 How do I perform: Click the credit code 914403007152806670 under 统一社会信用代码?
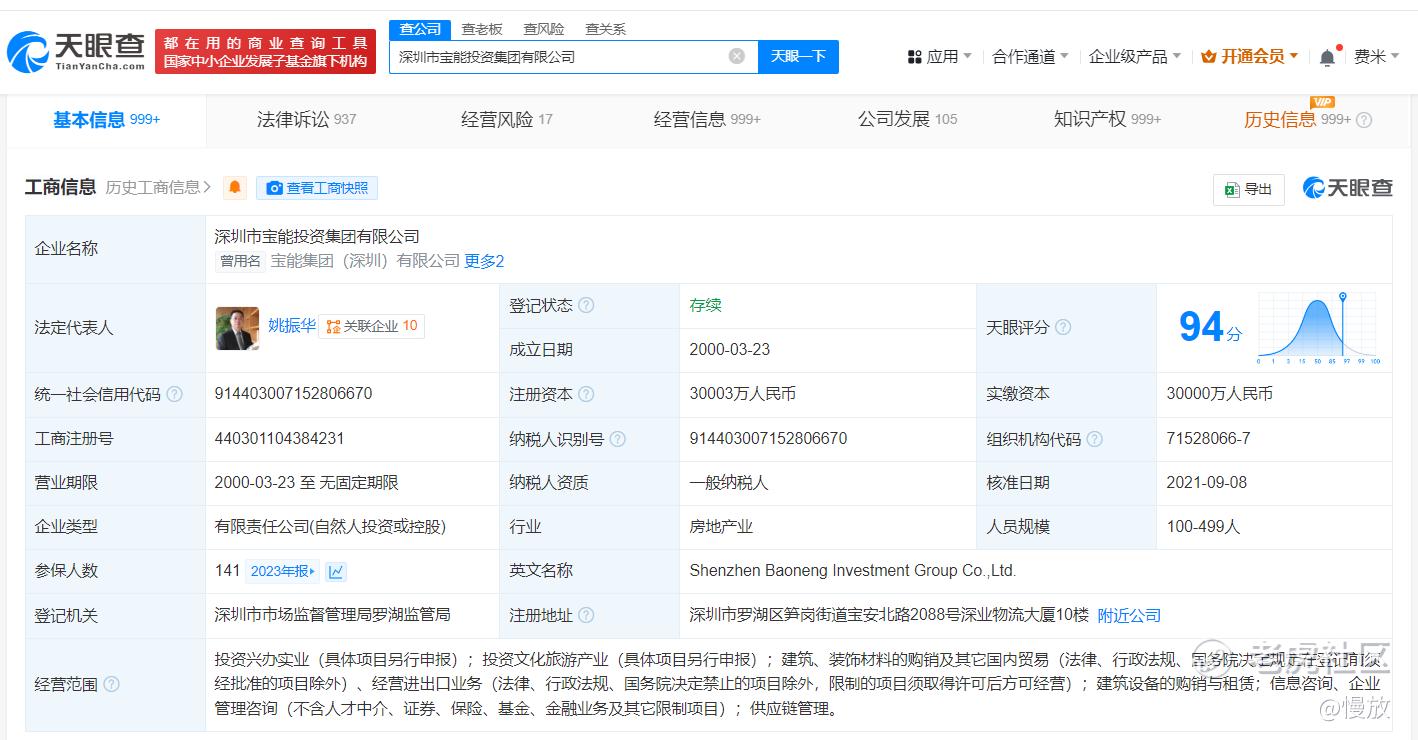click(x=293, y=394)
